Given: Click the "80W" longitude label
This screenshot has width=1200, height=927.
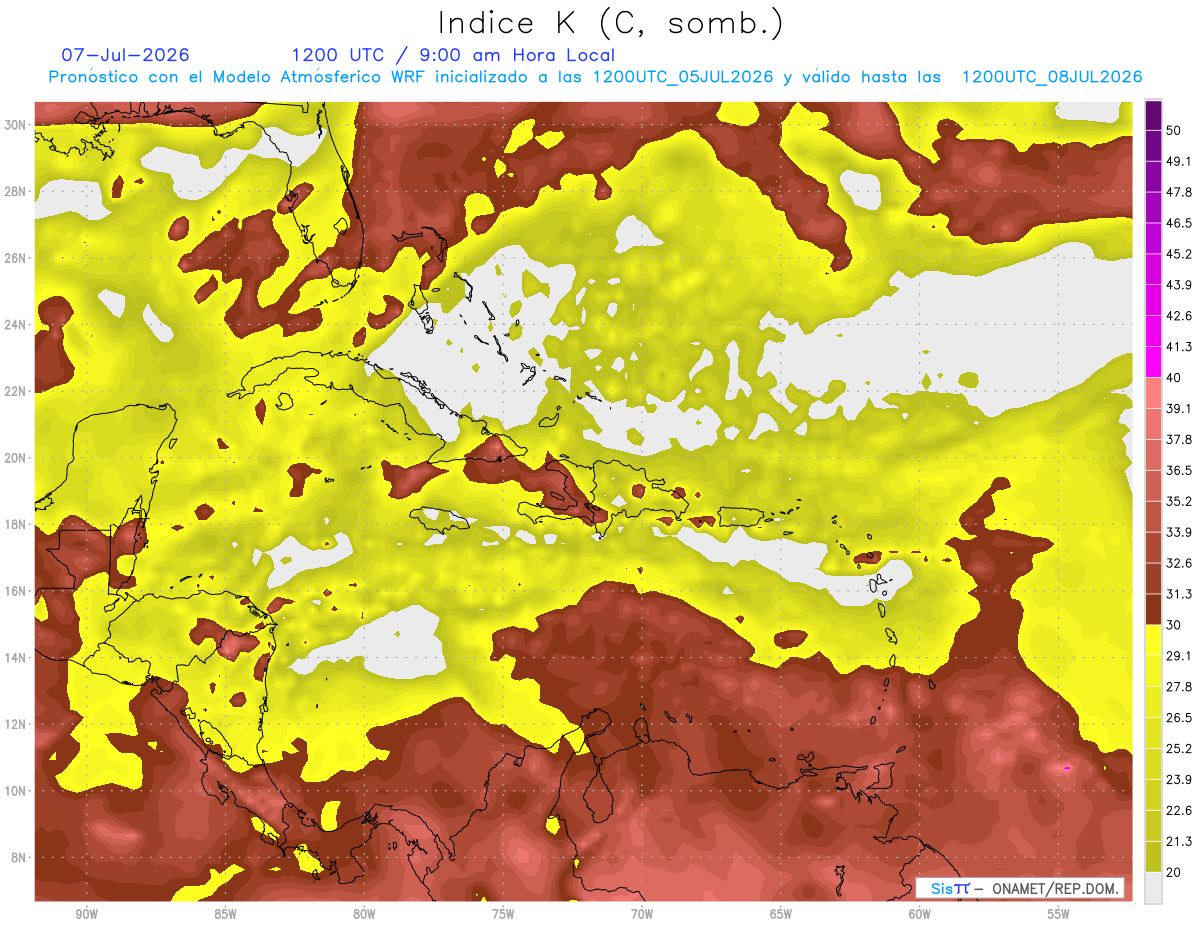Looking at the screenshot, I should (365, 915).
